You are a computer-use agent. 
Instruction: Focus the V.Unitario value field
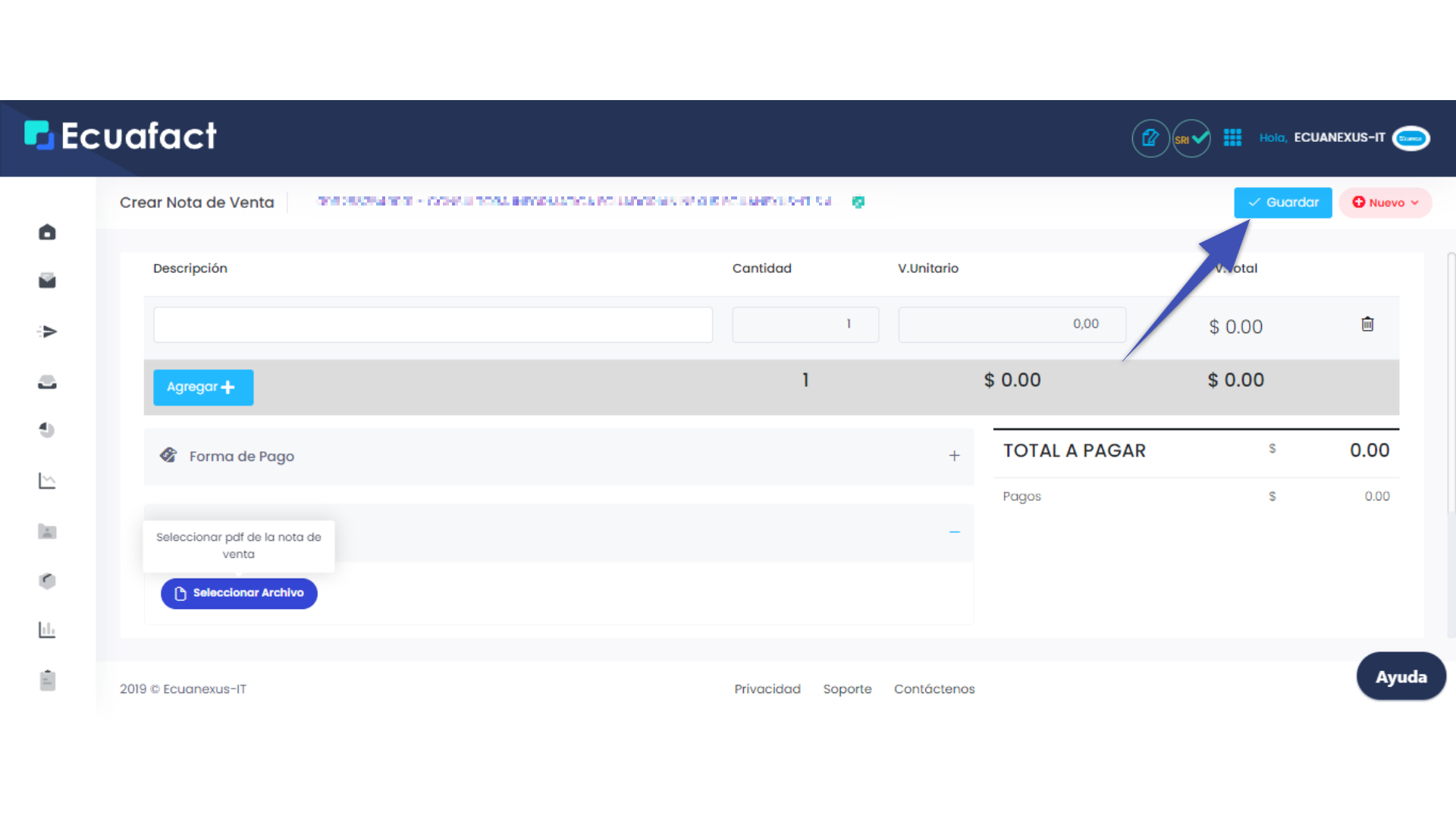(x=1012, y=325)
